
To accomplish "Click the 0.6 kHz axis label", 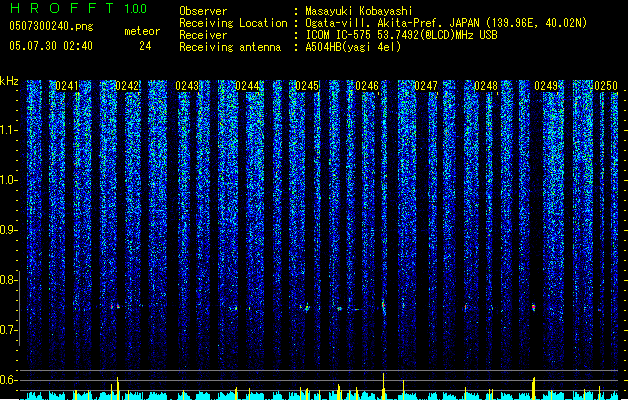I will point(8,380).
